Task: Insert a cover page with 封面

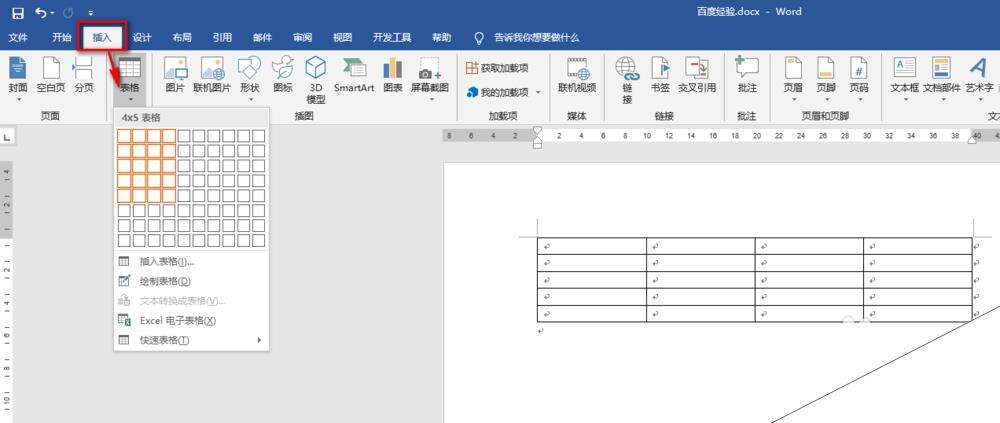Action: tap(18, 75)
